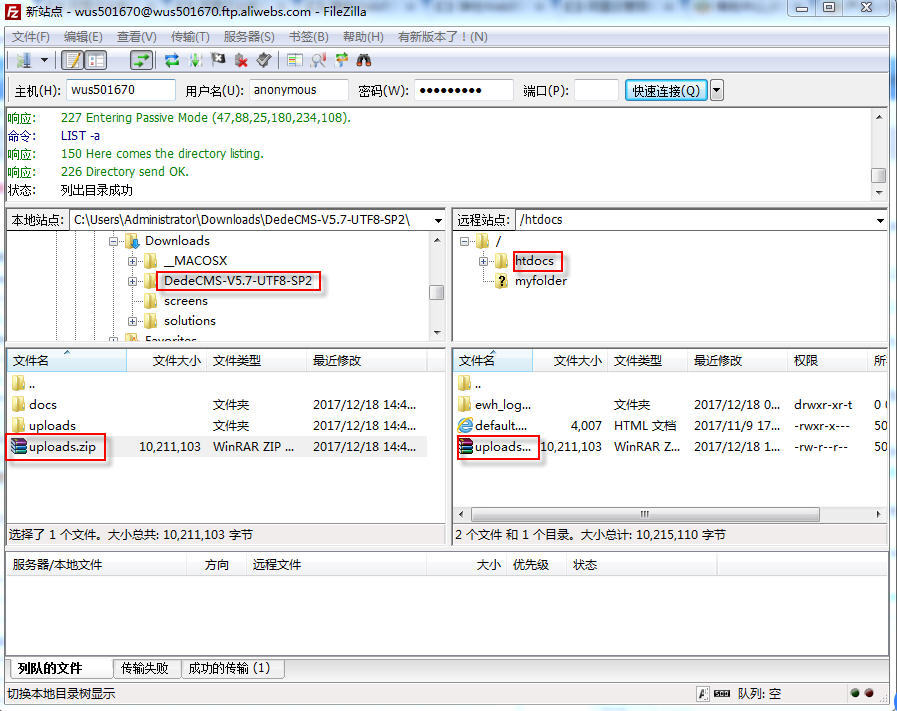Click encryption info icon in status bar
Screen dimensions: 897x711
(x=703, y=694)
